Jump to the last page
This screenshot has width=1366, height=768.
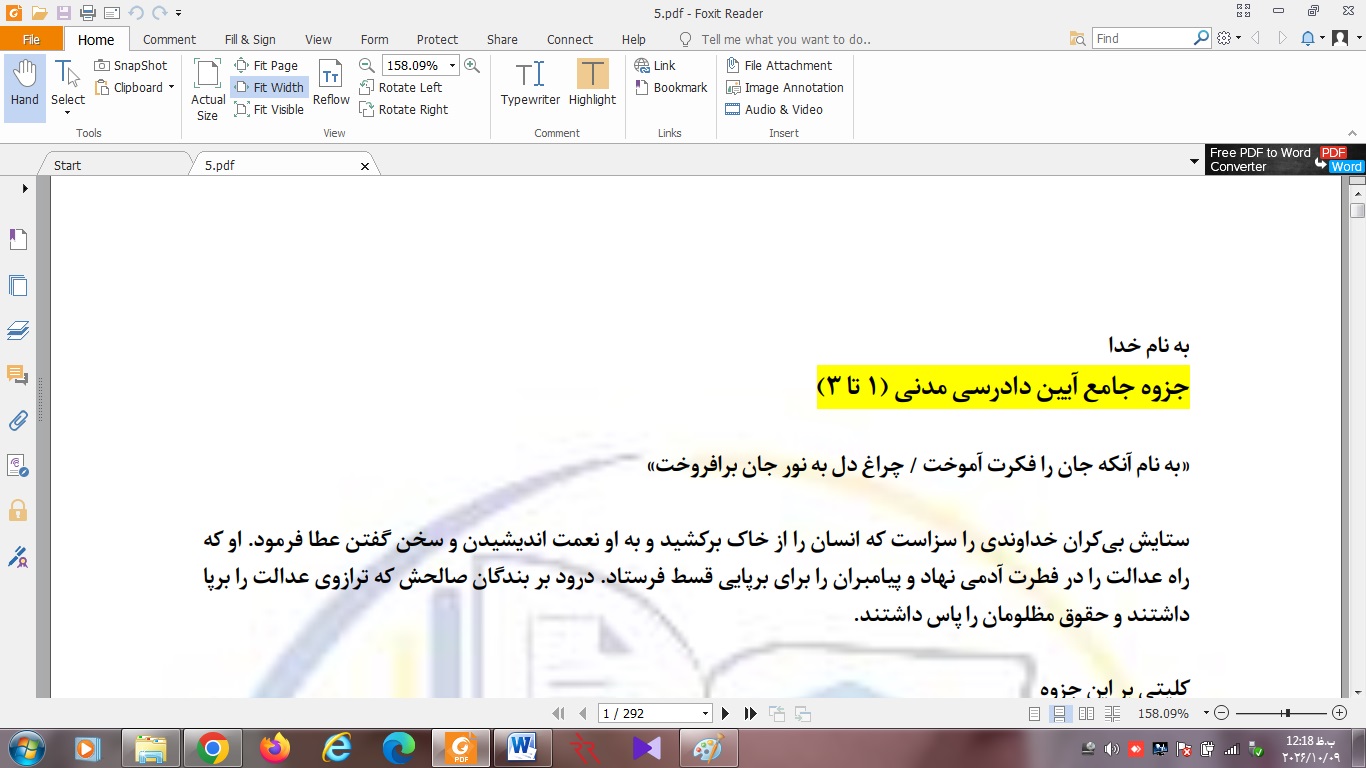750,714
